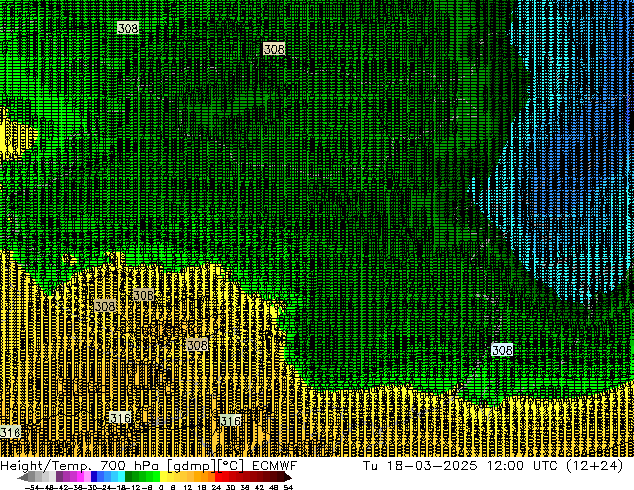
Task: Click the '[gdmp]' unit label
Action: coord(192,466)
